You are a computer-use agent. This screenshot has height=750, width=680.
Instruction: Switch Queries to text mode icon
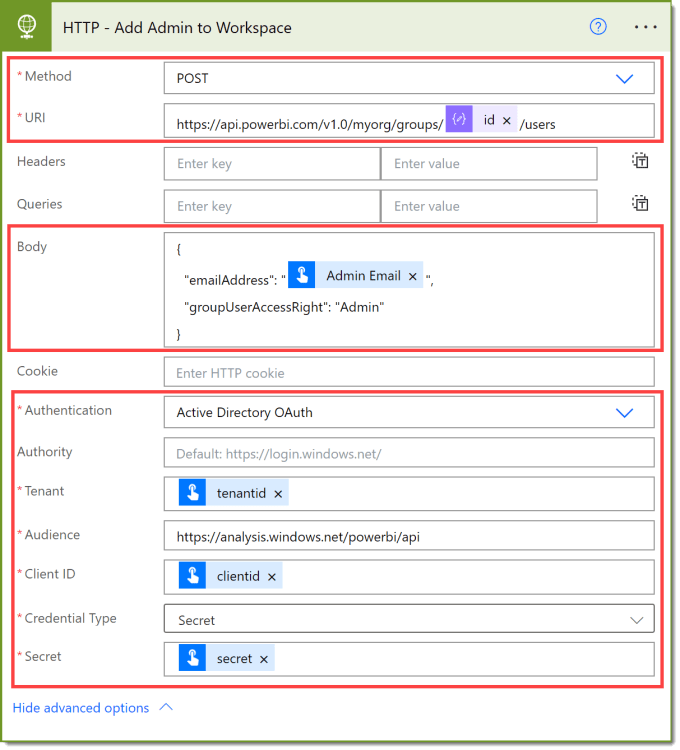click(640, 204)
